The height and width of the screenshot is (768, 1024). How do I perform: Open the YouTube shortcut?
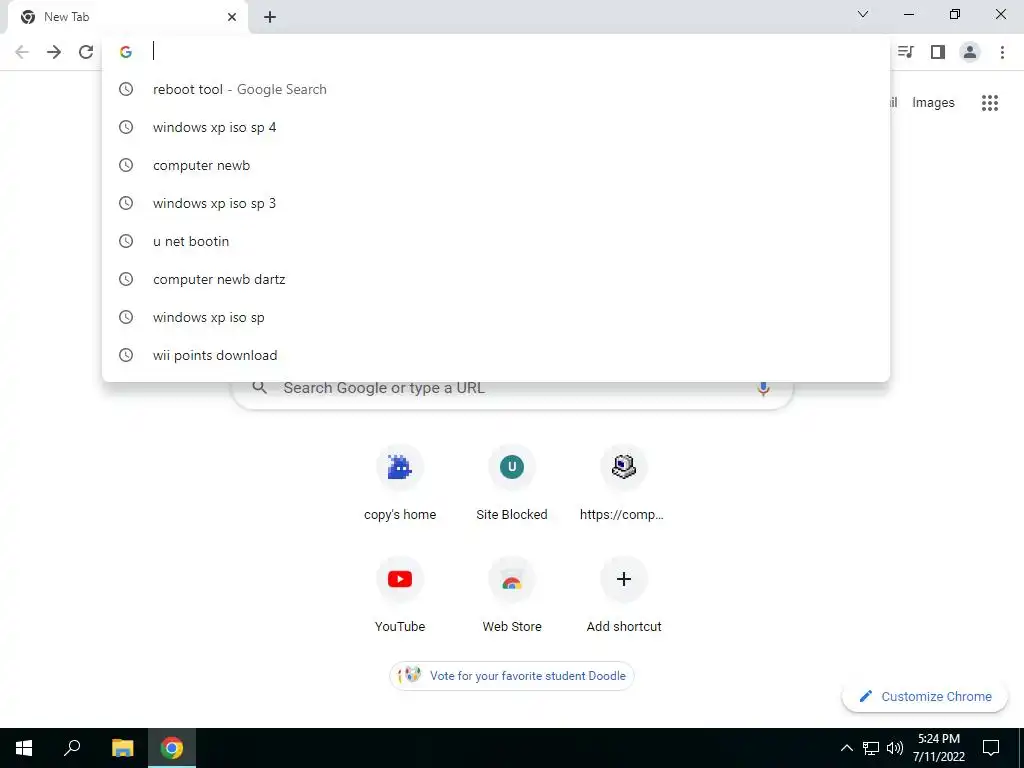tap(400, 596)
